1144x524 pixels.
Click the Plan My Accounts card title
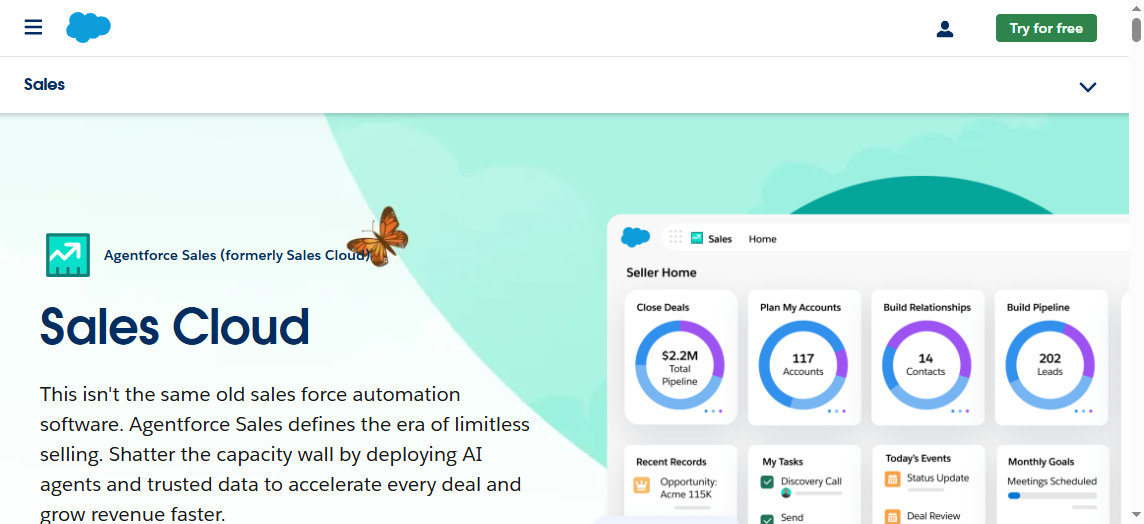pos(800,307)
